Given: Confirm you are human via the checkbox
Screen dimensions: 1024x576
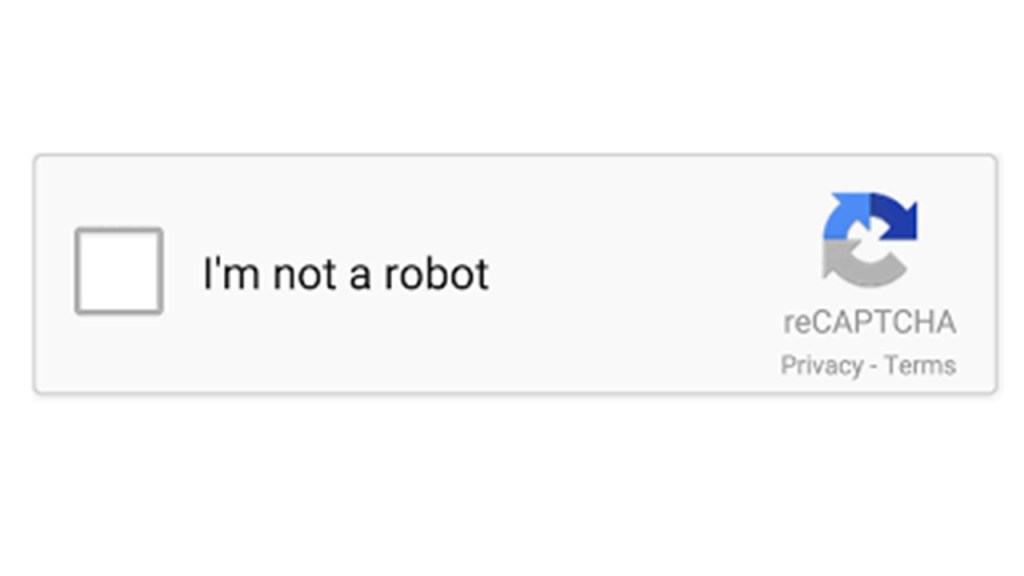Looking at the screenshot, I should [x=118, y=271].
